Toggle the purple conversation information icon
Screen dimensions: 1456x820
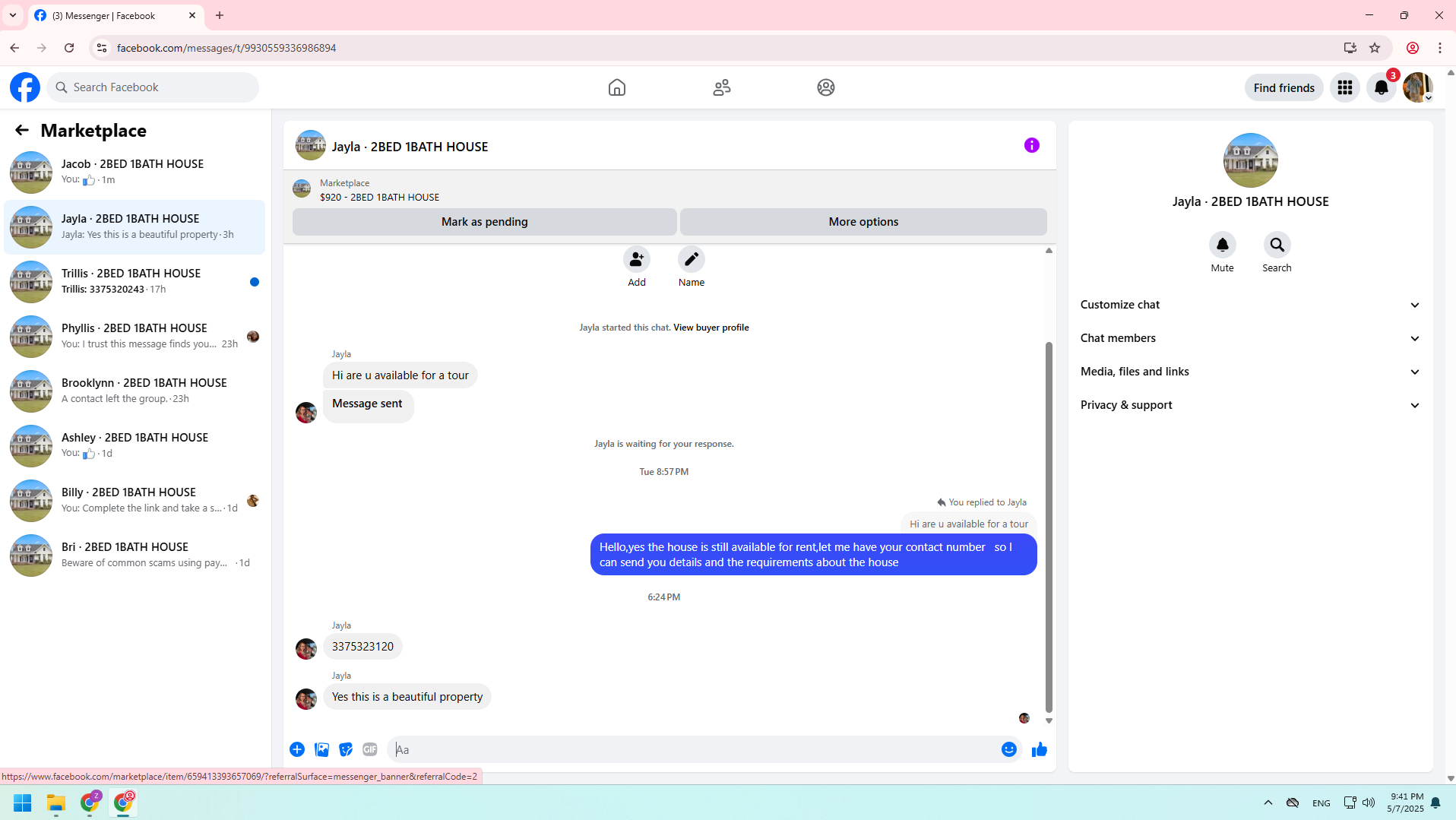coord(1031,145)
